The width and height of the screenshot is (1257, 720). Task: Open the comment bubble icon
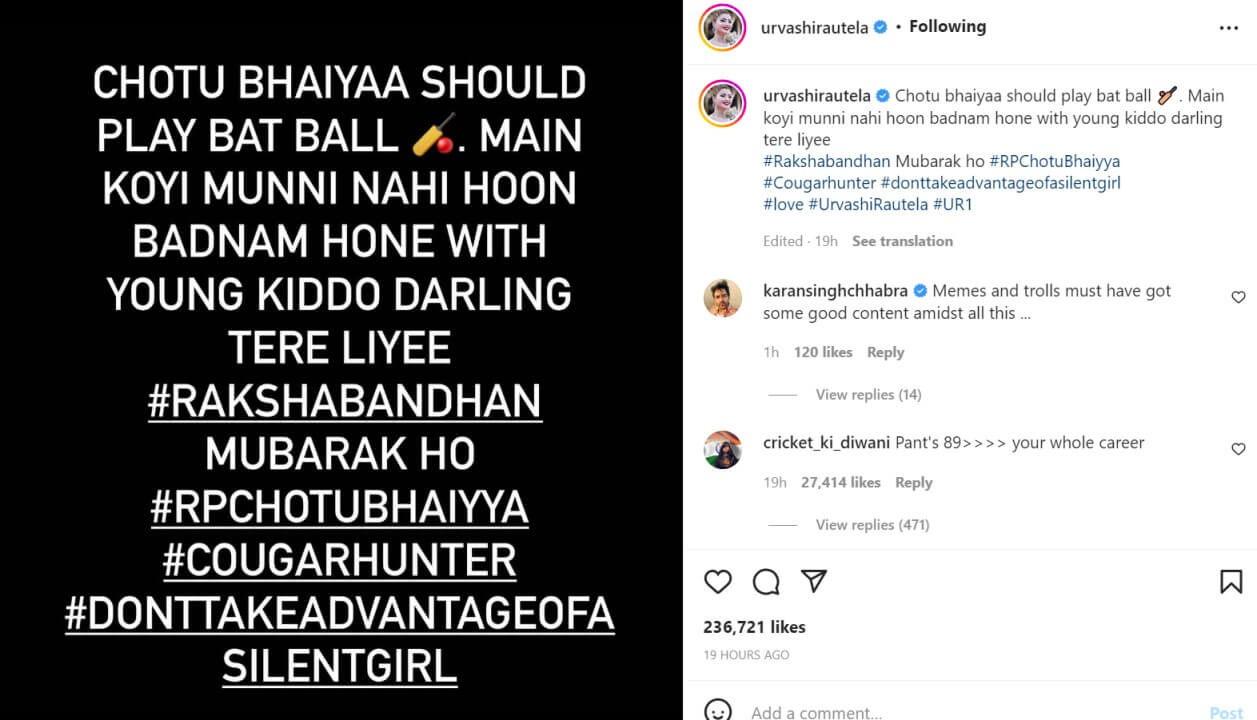[x=766, y=581]
